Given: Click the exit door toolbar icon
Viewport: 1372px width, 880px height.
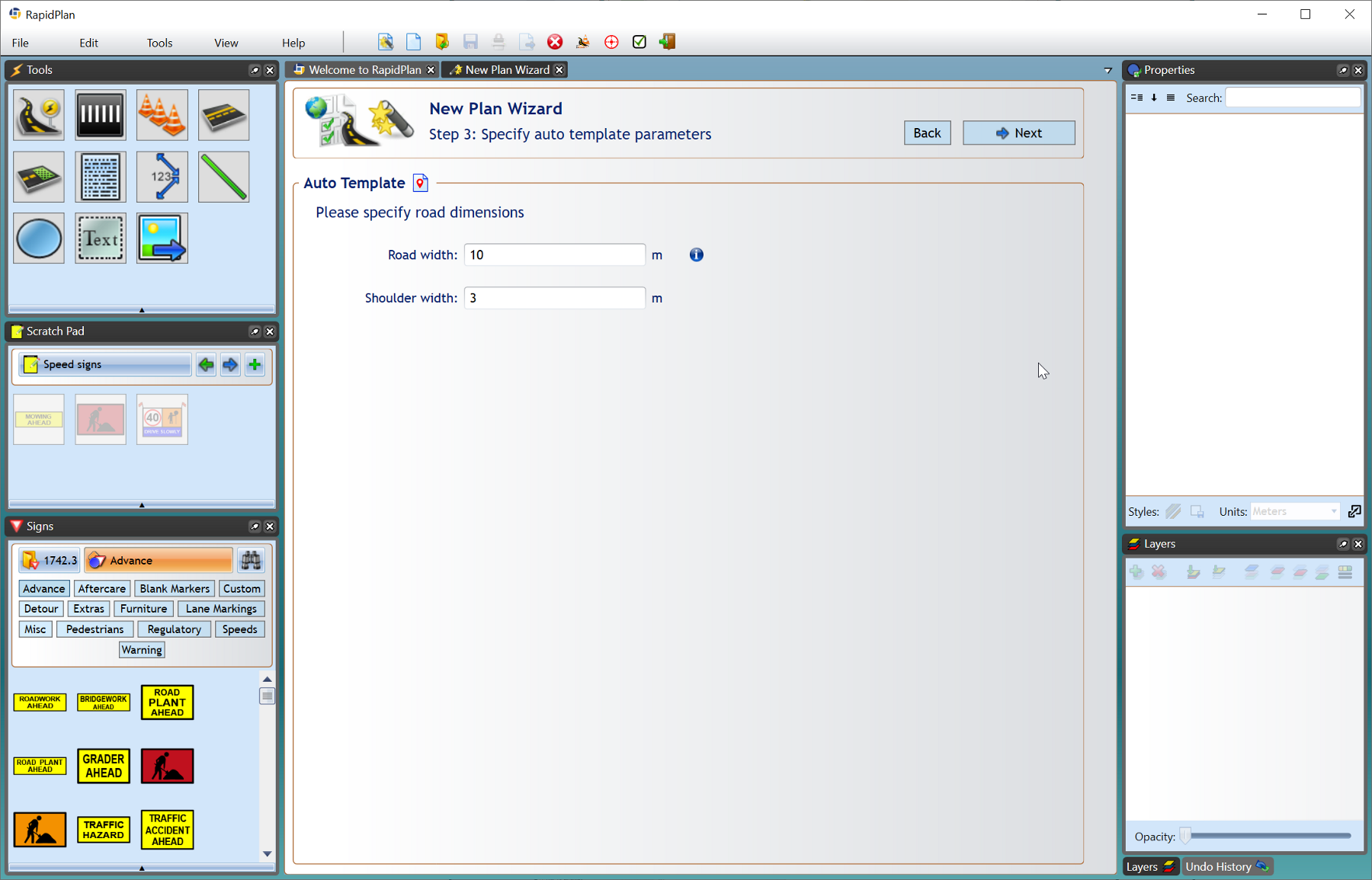Looking at the screenshot, I should [668, 42].
